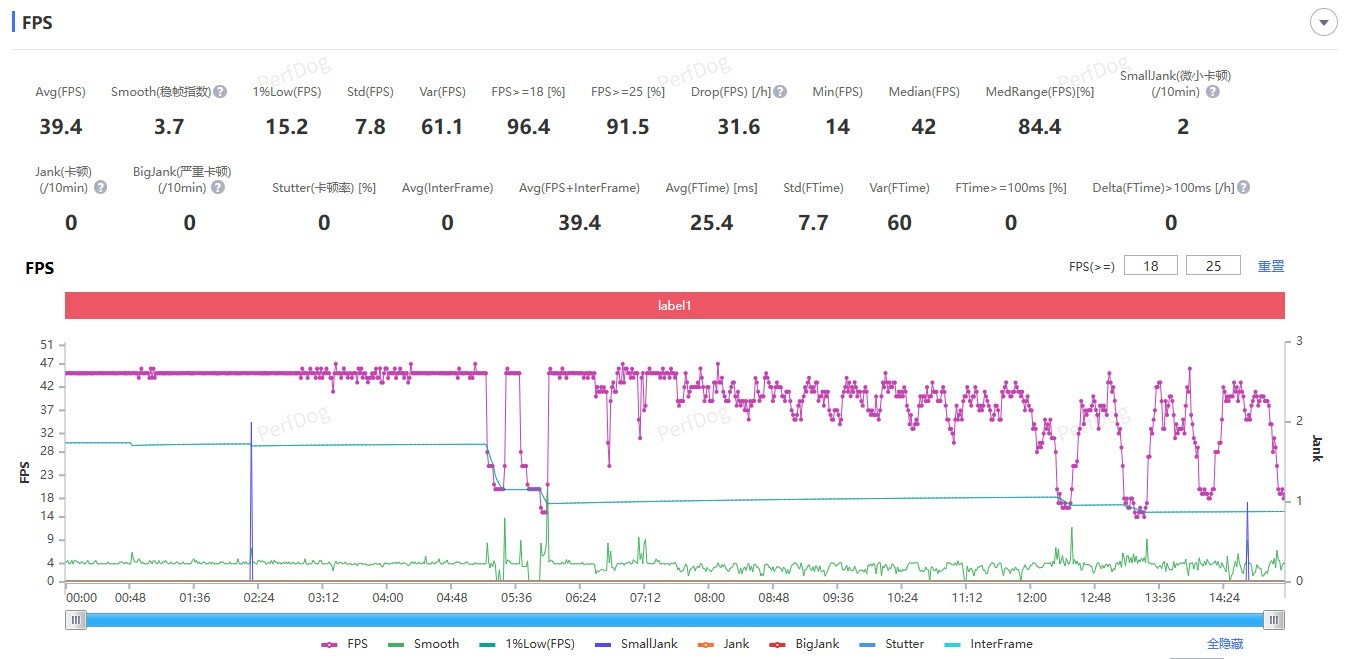Select the red label1 bar
The image size is (1349, 659).
coord(674,305)
